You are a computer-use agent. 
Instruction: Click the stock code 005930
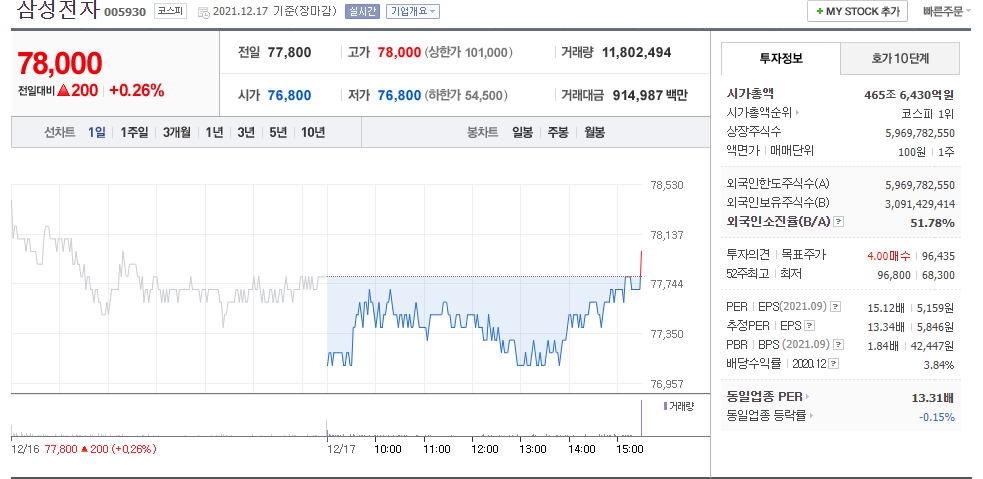coord(124,12)
